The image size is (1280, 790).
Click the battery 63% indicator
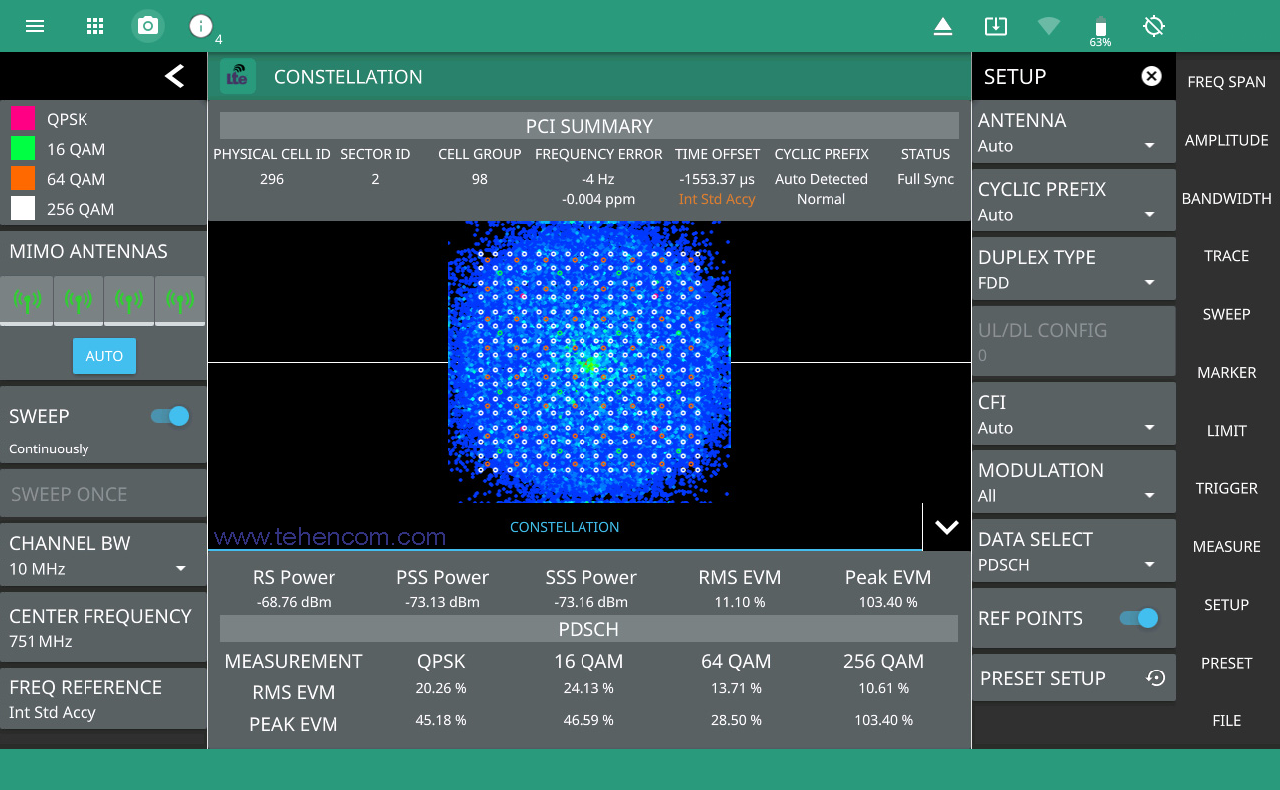1100,31
